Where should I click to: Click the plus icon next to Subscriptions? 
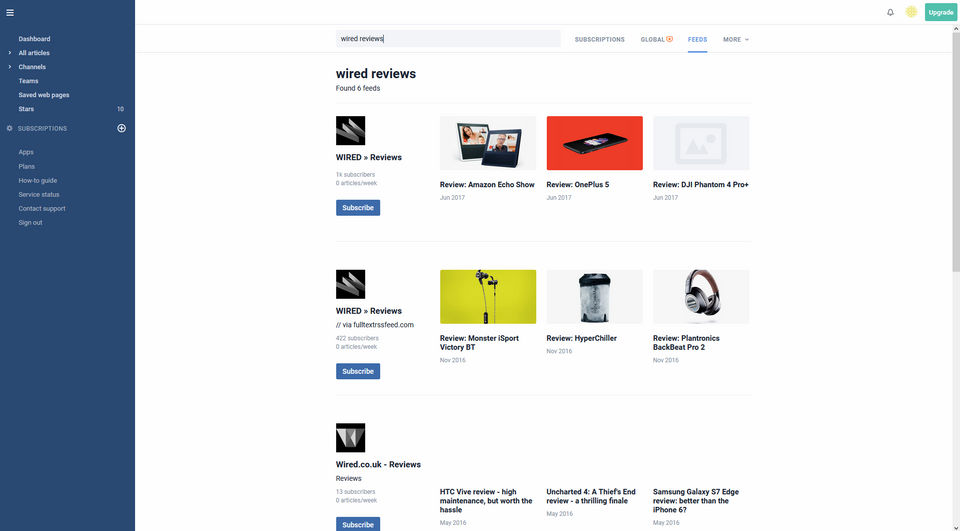tap(121, 128)
